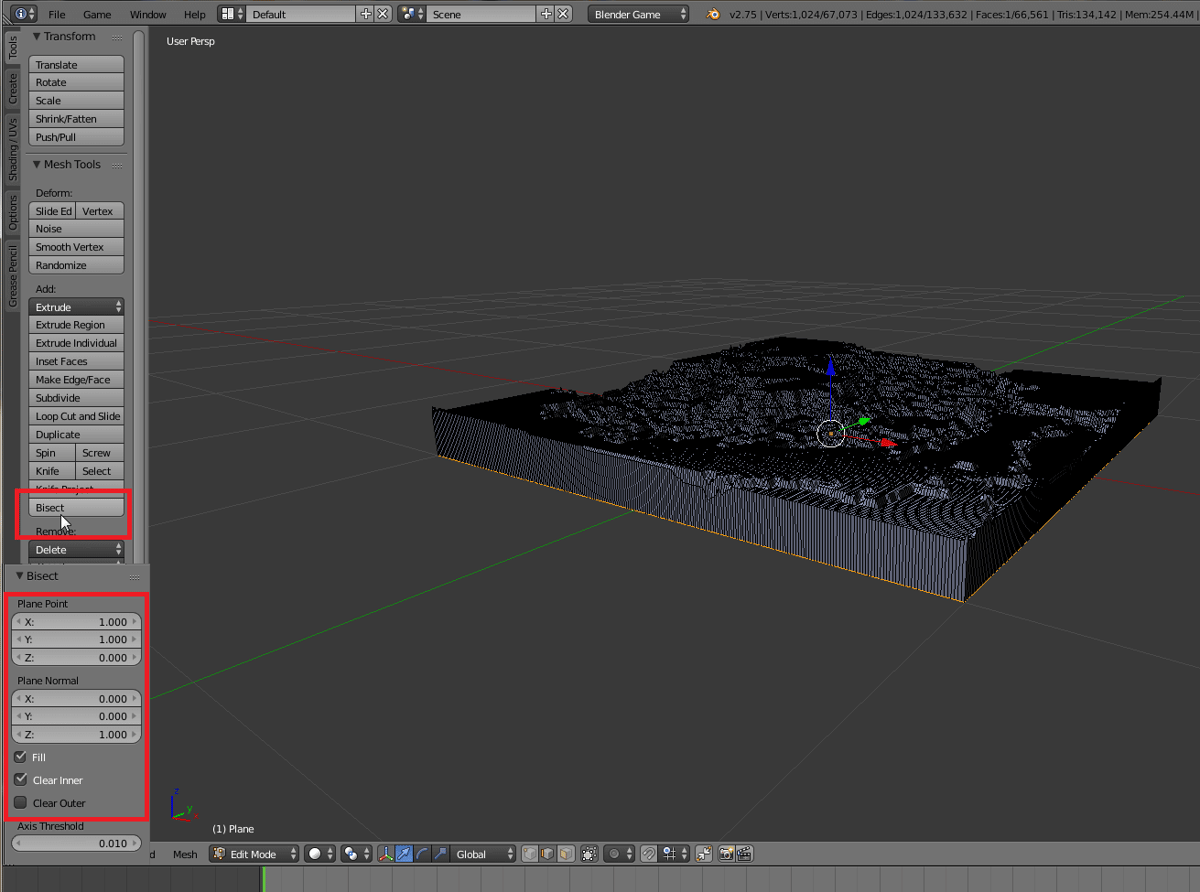Click the Scene name field
Viewport: 1200px width, 892px height.
point(481,14)
